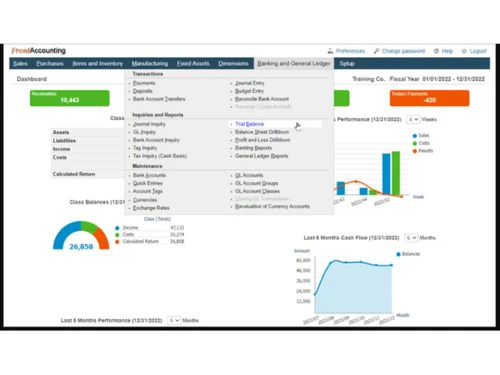Open the Manufacturing tab
This screenshot has height=375, width=500.
(150, 63)
